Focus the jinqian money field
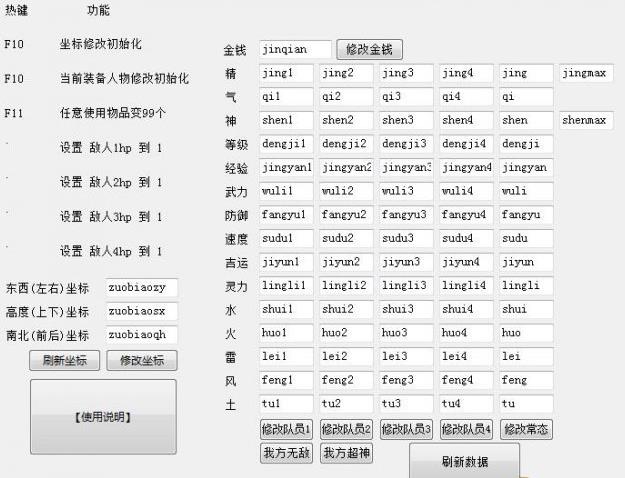The image size is (625, 478). (x=295, y=49)
